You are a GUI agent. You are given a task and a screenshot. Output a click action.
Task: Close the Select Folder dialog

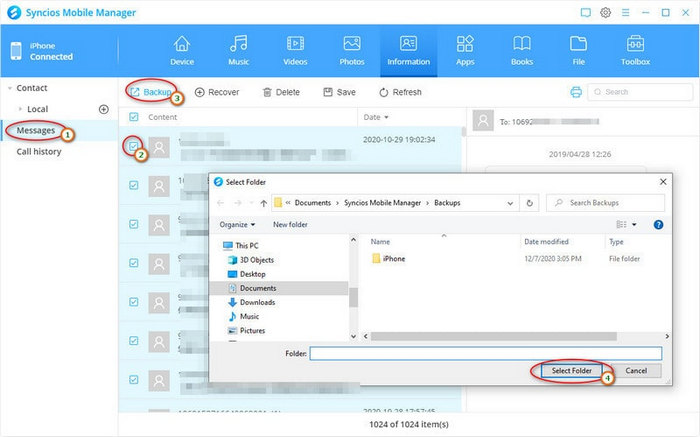click(x=663, y=182)
